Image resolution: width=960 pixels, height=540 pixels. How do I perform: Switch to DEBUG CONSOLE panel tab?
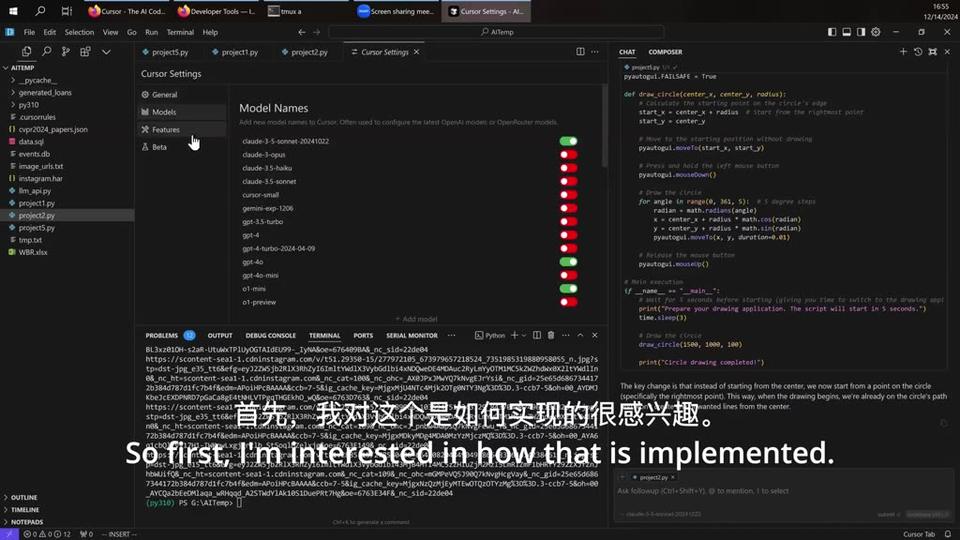point(271,335)
